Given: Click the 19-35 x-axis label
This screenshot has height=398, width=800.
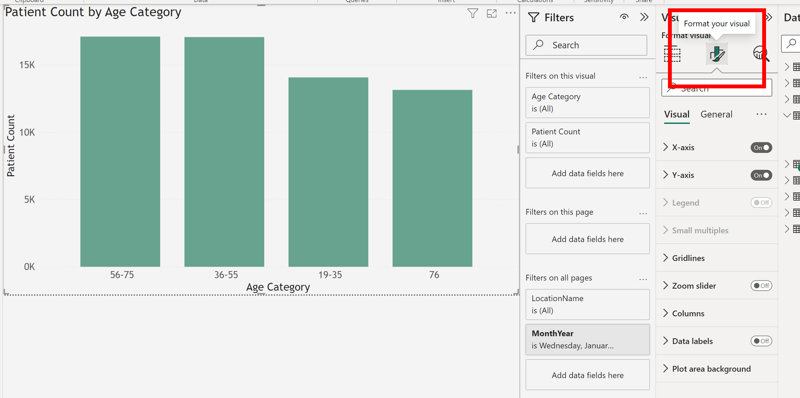Looking at the screenshot, I should pos(330,275).
